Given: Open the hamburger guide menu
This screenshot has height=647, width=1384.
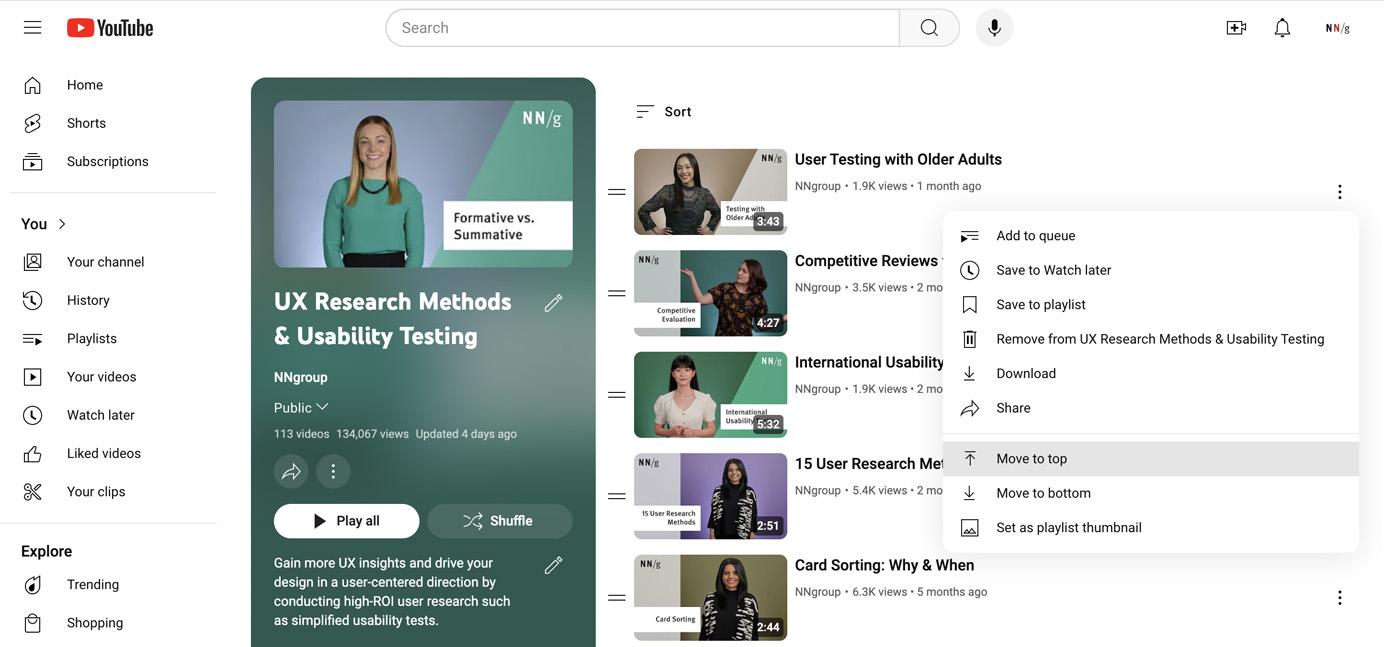Looking at the screenshot, I should [33, 28].
